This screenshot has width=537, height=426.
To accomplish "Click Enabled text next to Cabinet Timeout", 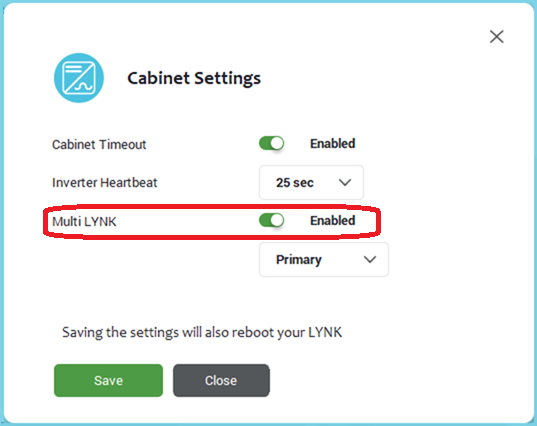I will pyautogui.click(x=333, y=143).
